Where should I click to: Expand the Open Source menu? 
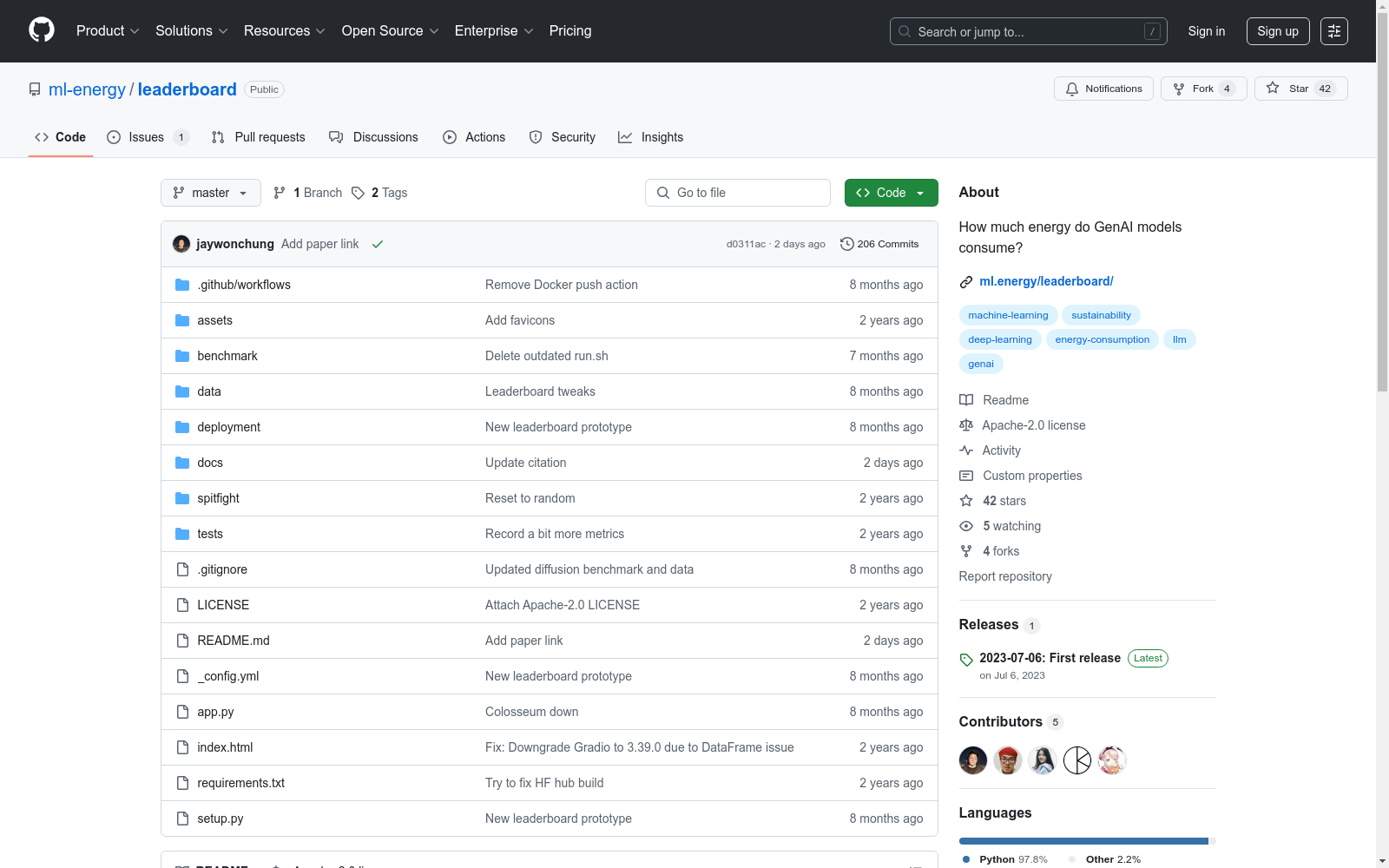click(391, 31)
